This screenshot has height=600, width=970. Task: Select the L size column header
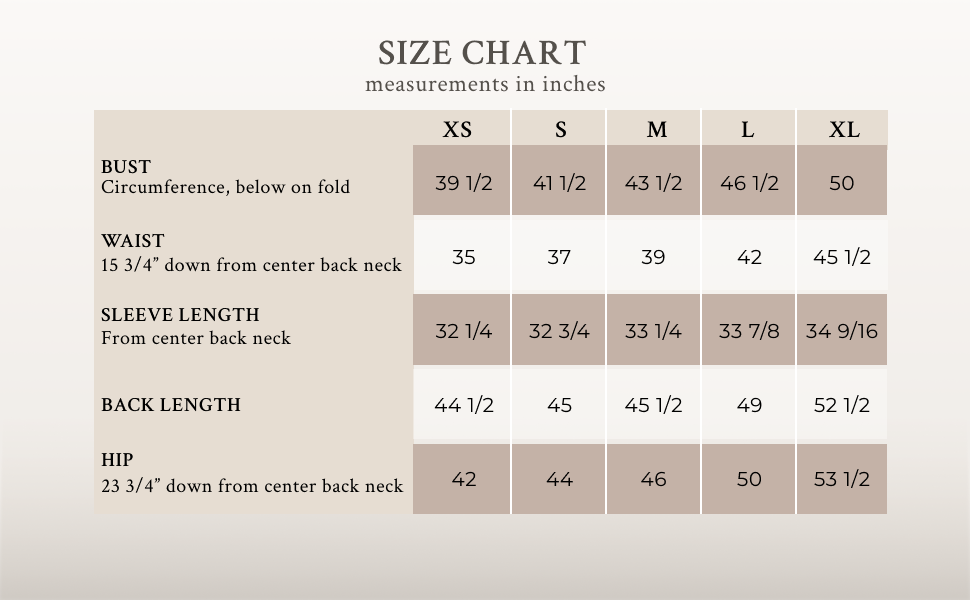pyautogui.click(x=748, y=130)
